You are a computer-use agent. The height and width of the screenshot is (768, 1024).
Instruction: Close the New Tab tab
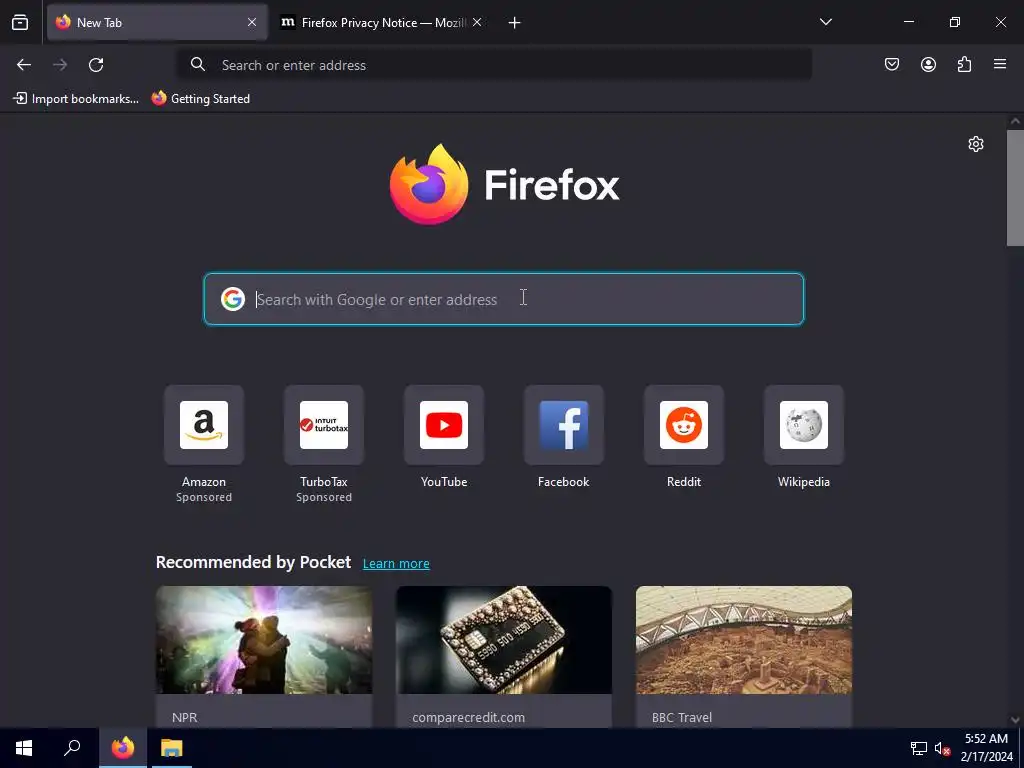pos(252,22)
